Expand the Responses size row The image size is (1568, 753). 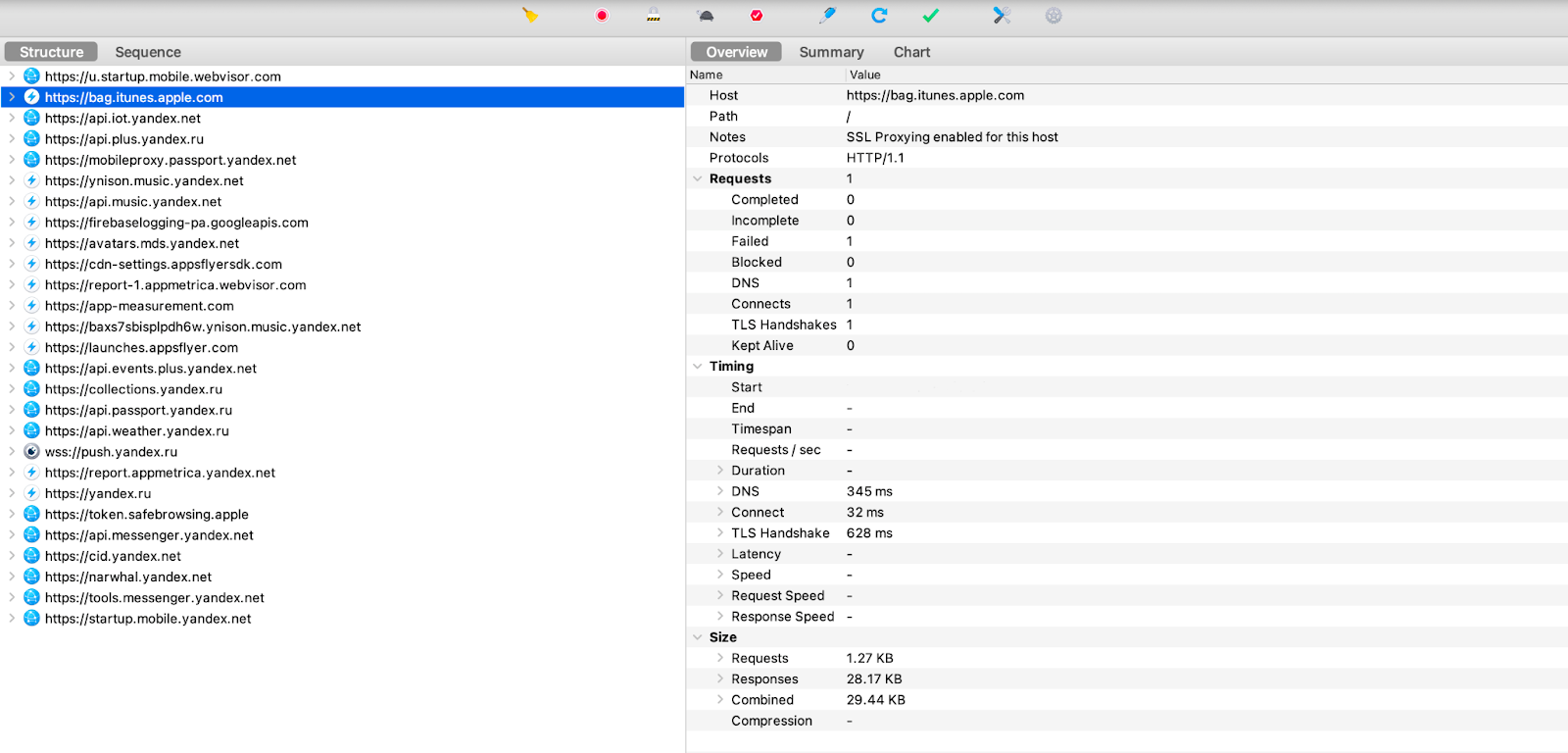point(720,678)
